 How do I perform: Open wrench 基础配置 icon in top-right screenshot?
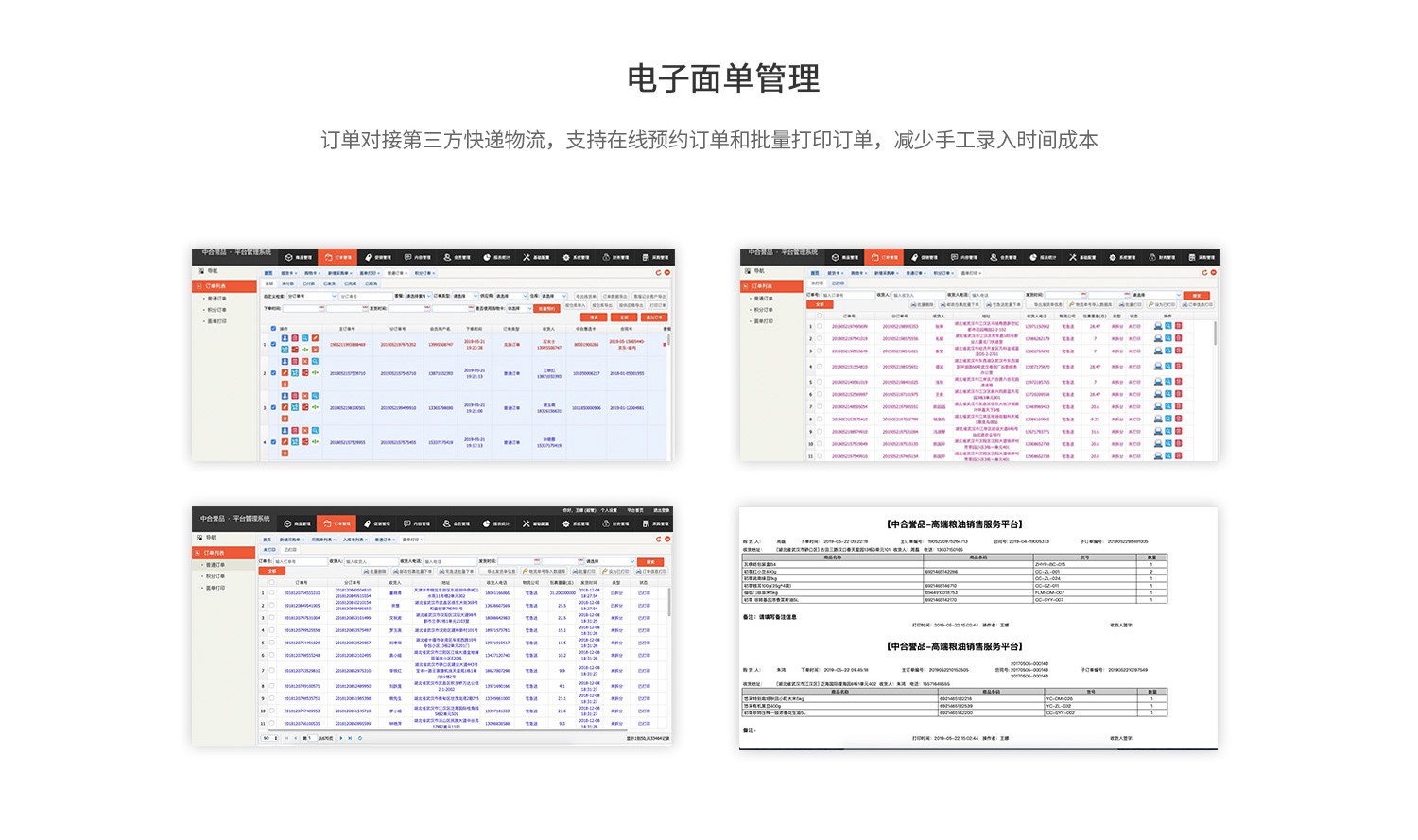tap(1073, 257)
